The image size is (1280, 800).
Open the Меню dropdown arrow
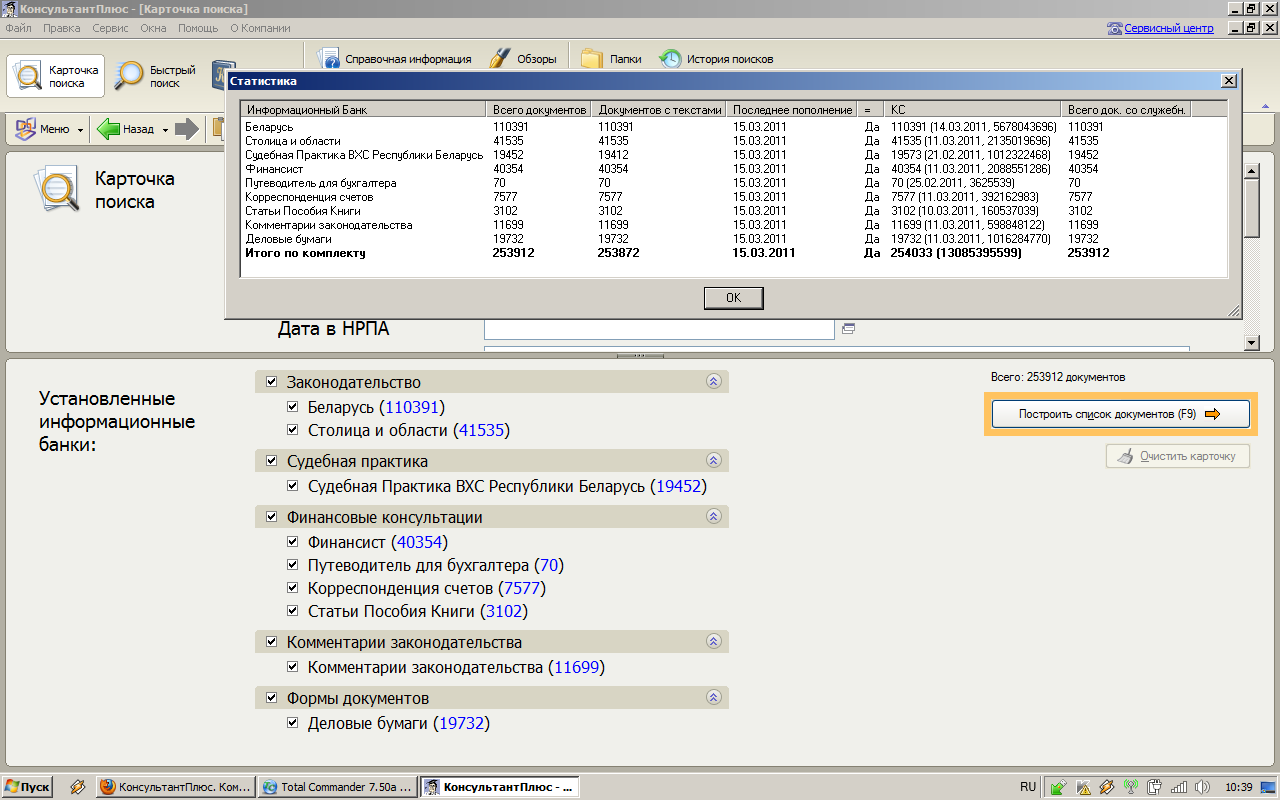pyautogui.click(x=79, y=129)
